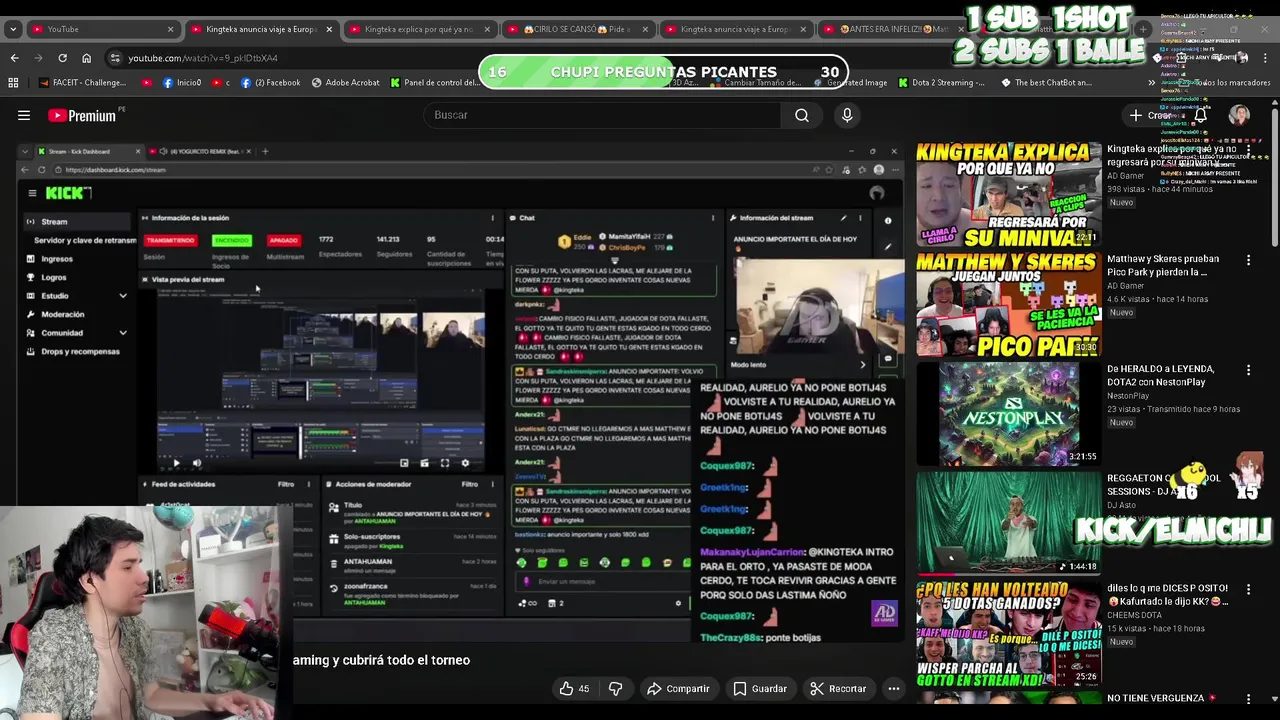1280x720 pixels.
Task: Like the video showing 45 likes
Action: [x=574, y=688]
